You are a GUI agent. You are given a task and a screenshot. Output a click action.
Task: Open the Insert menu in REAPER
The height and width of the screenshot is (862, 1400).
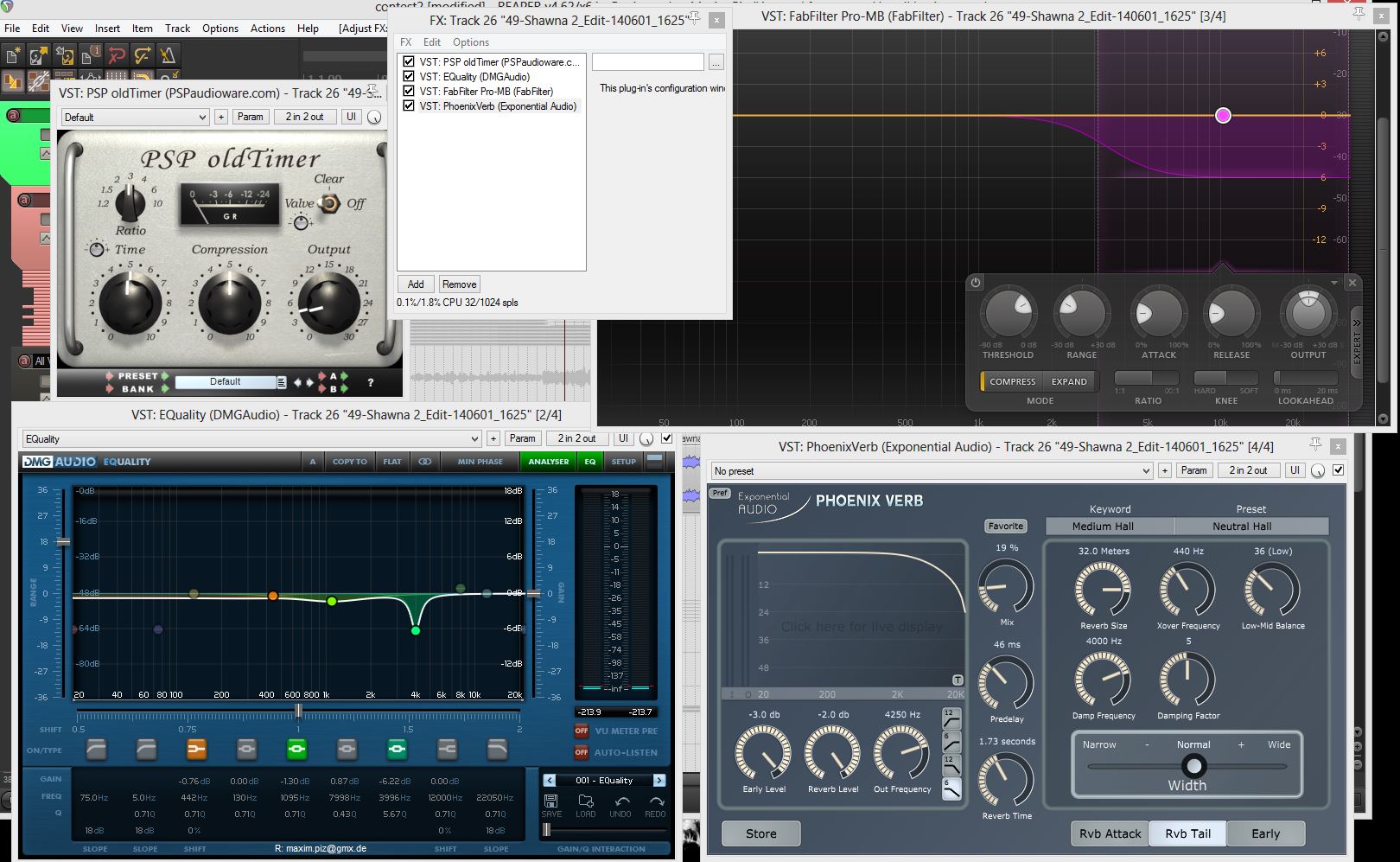(x=107, y=29)
